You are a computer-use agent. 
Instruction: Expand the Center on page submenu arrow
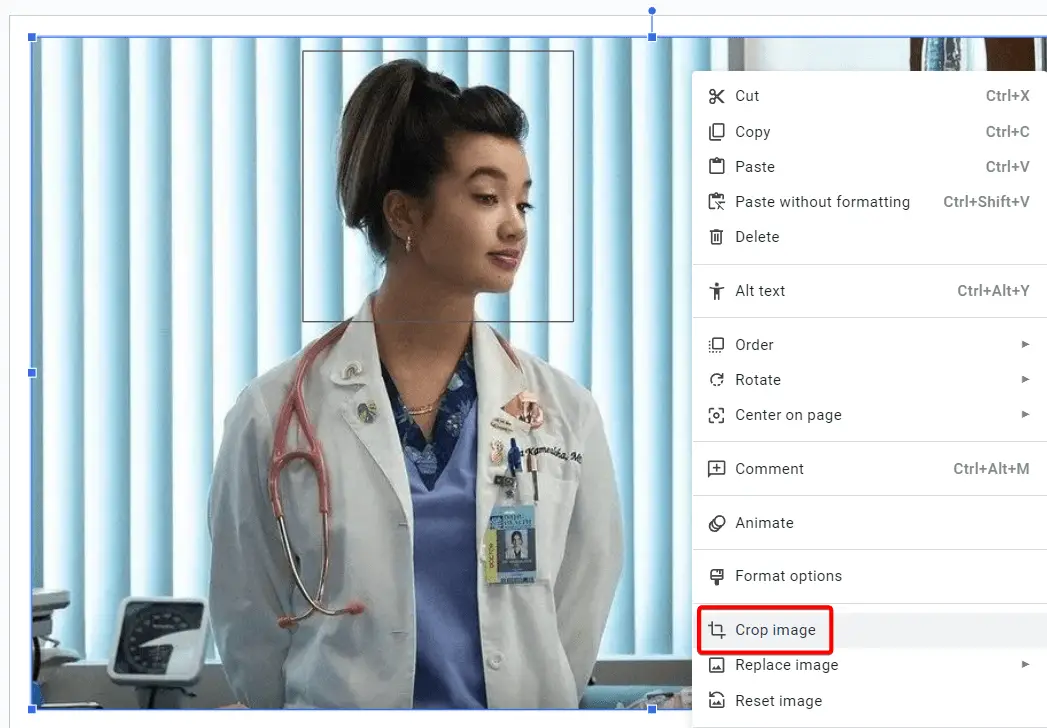click(1026, 414)
